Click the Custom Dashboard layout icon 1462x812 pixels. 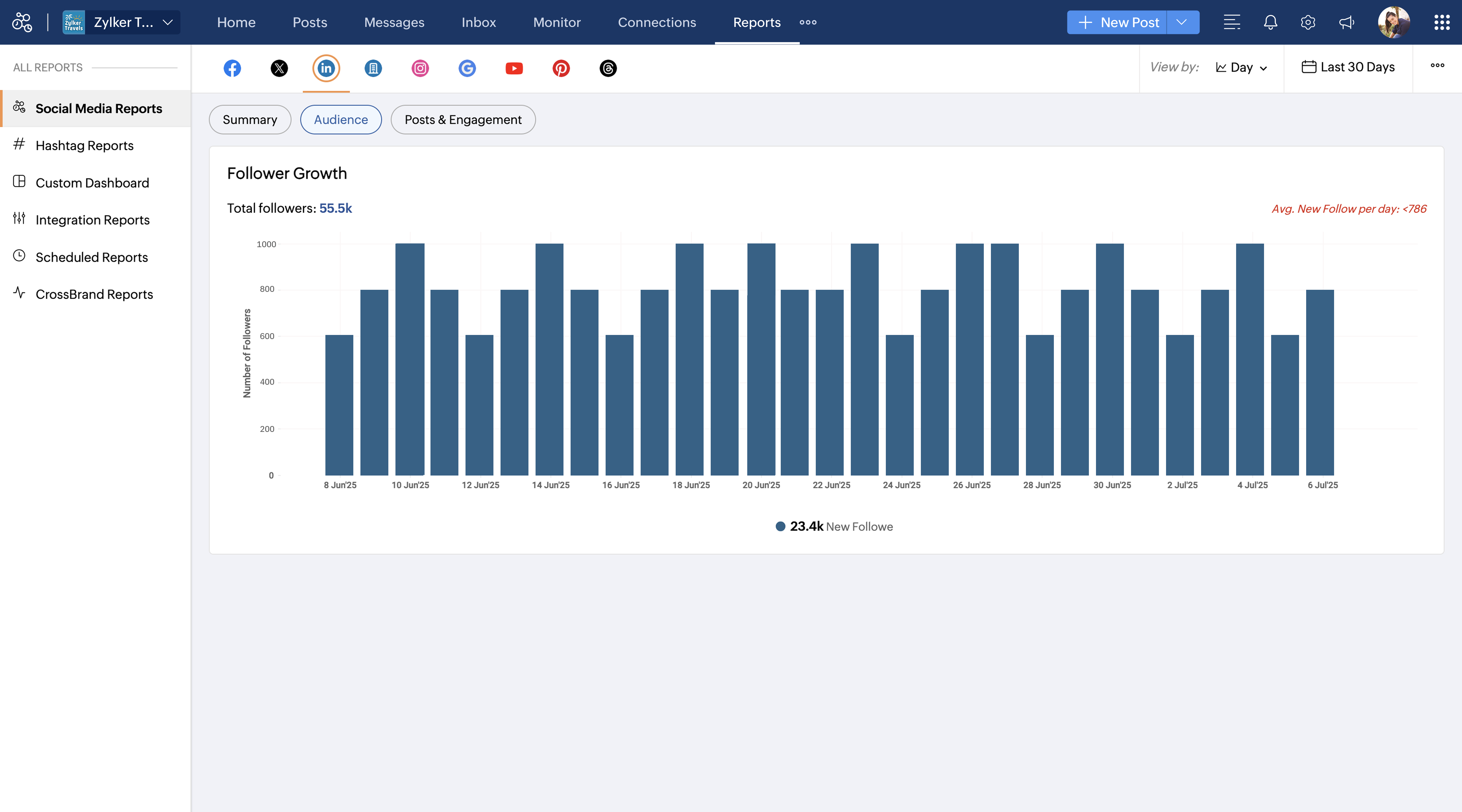coord(19,181)
